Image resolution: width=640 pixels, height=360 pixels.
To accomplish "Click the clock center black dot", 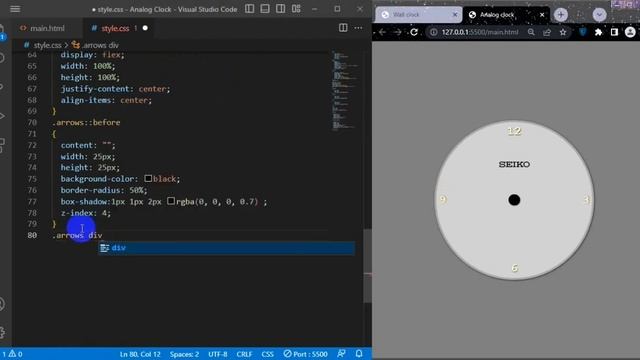I will pyautogui.click(x=514, y=200).
